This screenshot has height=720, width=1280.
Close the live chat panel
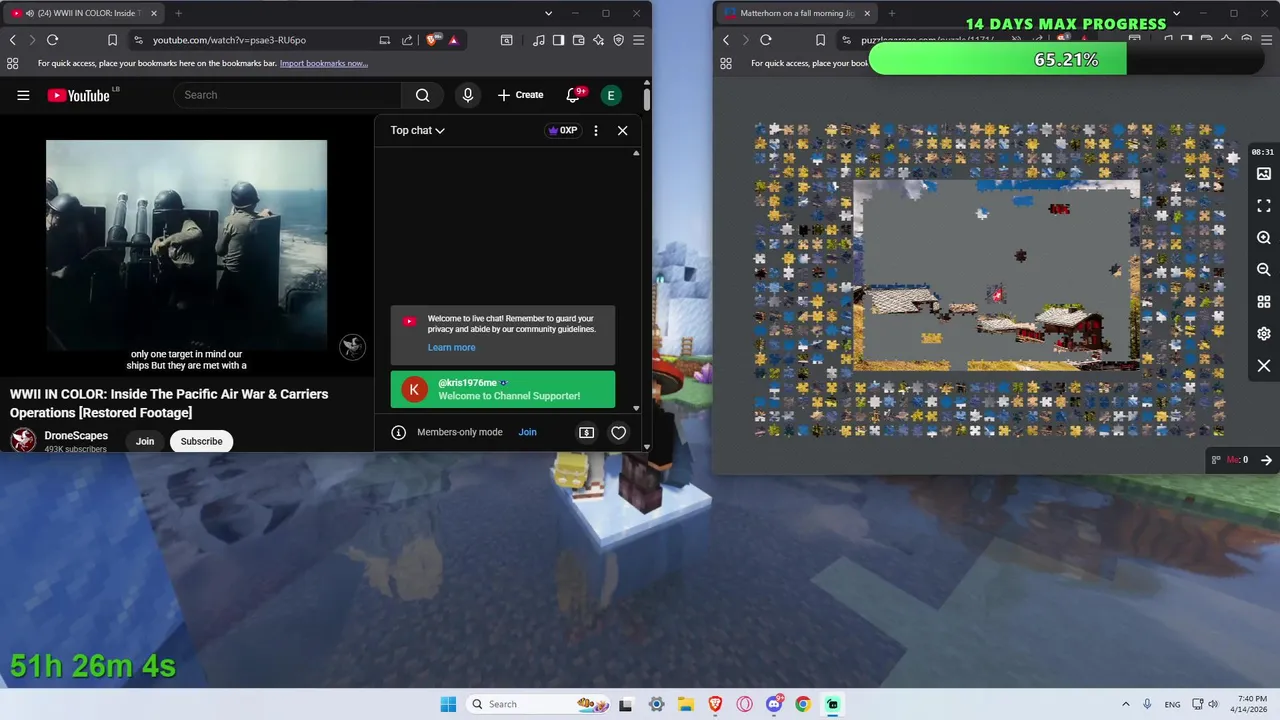[622, 130]
